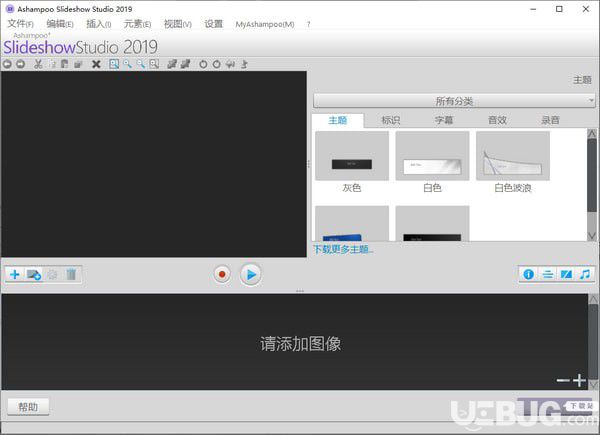Click the greyed gear settings icon
This screenshot has height=435, width=600.
[x=52, y=274]
